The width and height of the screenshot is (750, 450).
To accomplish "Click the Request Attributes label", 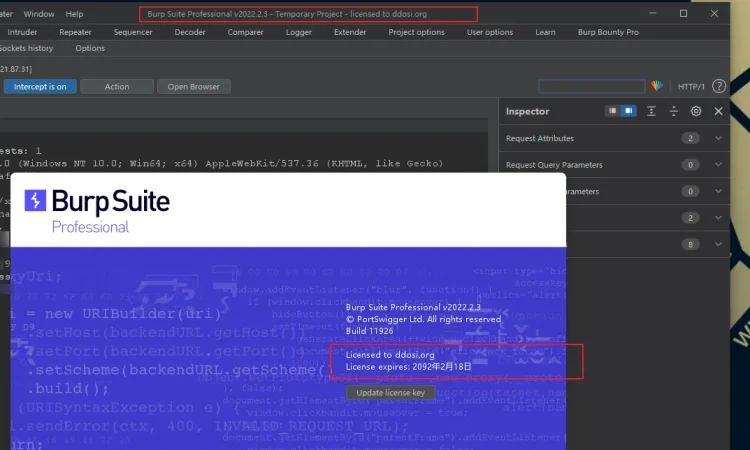I will [540, 138].
